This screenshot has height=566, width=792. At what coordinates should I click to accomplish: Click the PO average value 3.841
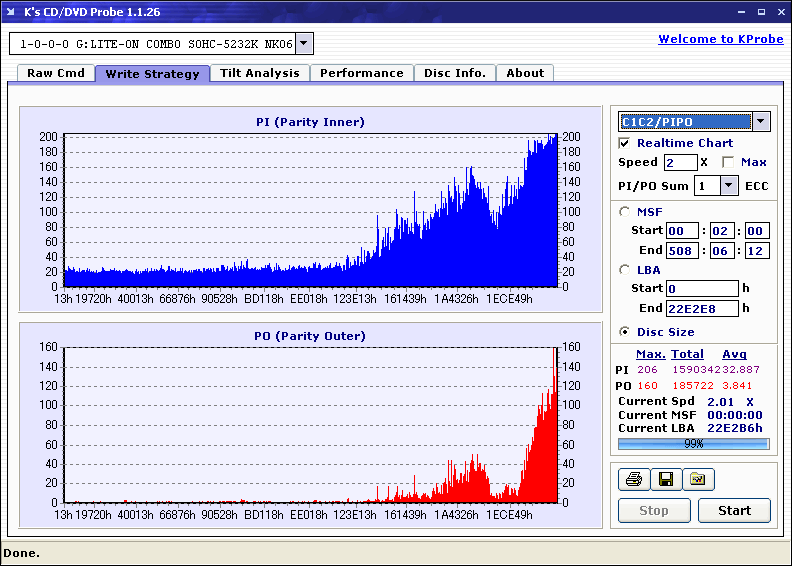(737, 386)
